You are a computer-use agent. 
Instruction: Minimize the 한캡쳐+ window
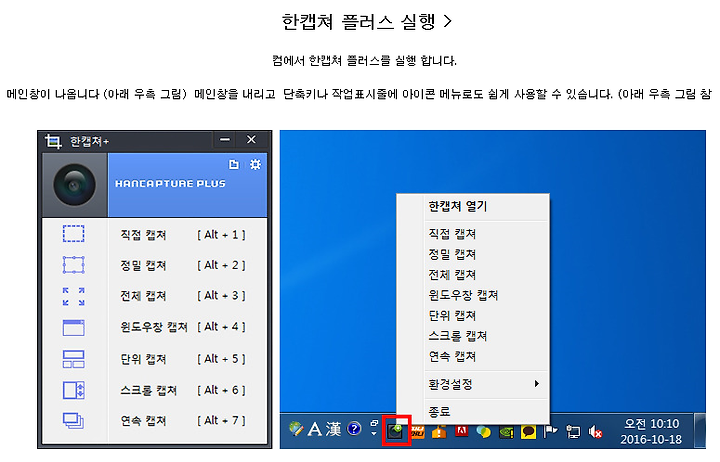tap(225, 140)
